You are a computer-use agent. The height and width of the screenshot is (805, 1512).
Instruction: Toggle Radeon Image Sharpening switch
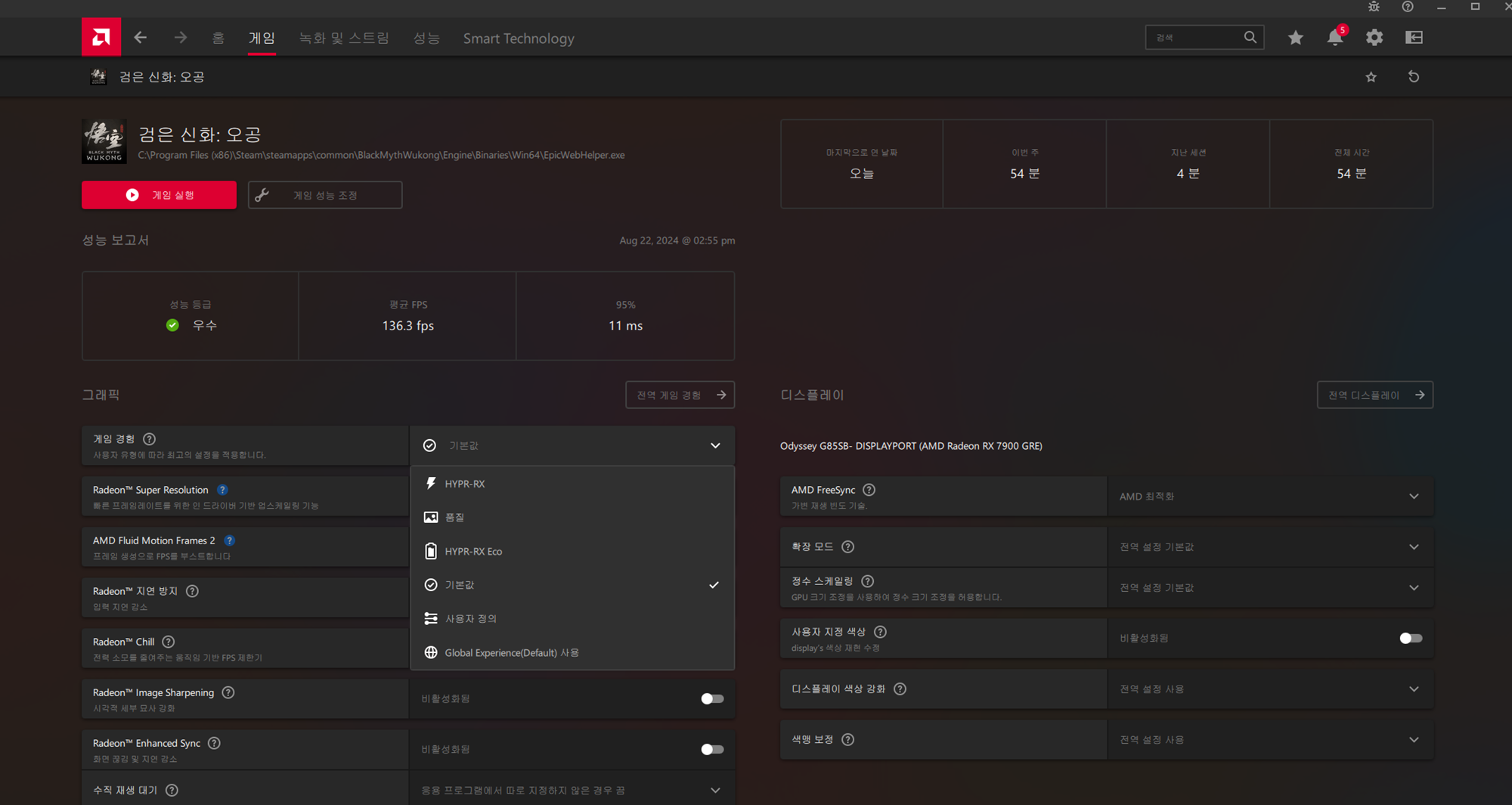click(x=712, y=698)
